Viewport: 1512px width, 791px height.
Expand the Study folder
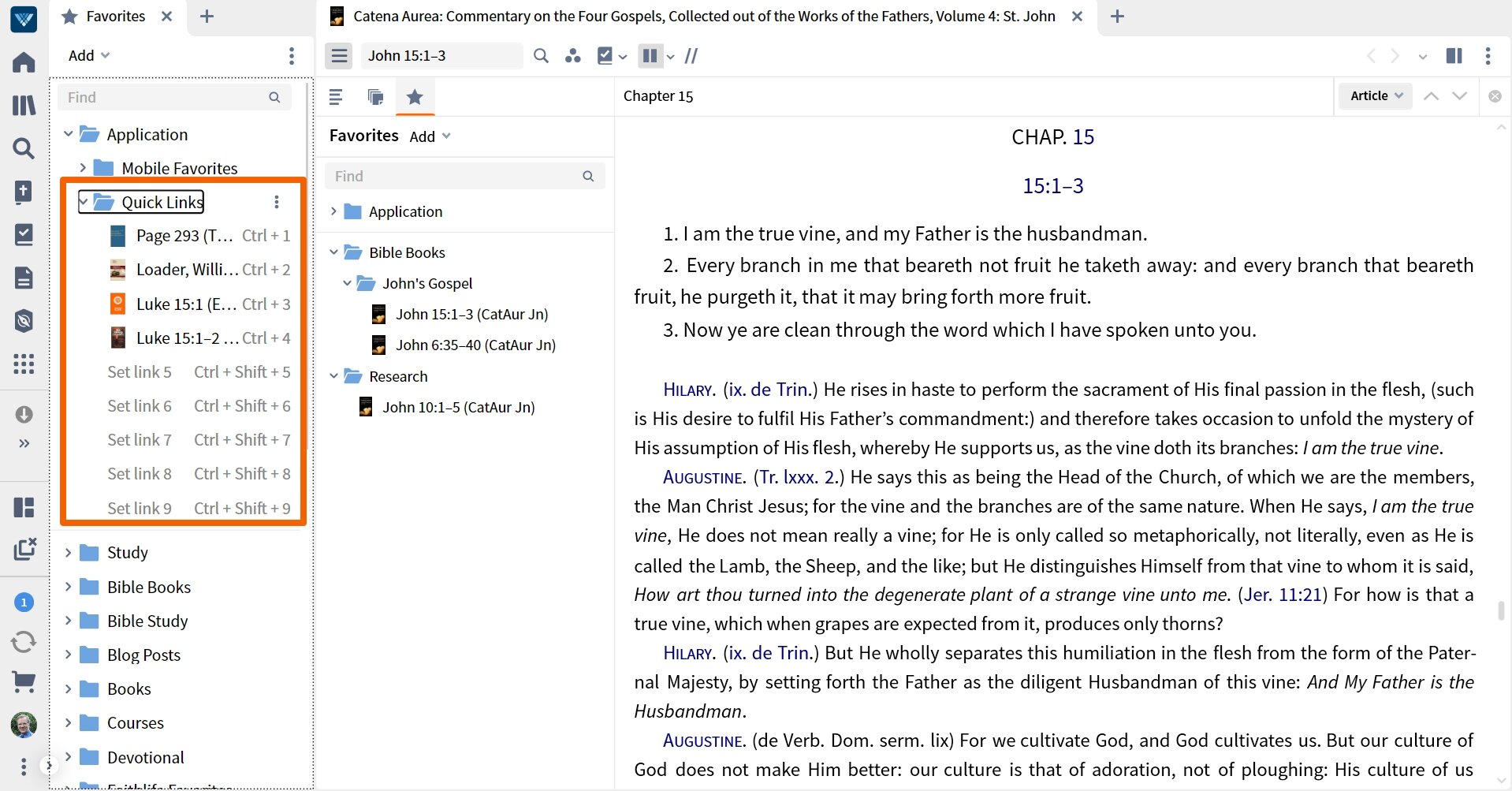click(68, 552)
